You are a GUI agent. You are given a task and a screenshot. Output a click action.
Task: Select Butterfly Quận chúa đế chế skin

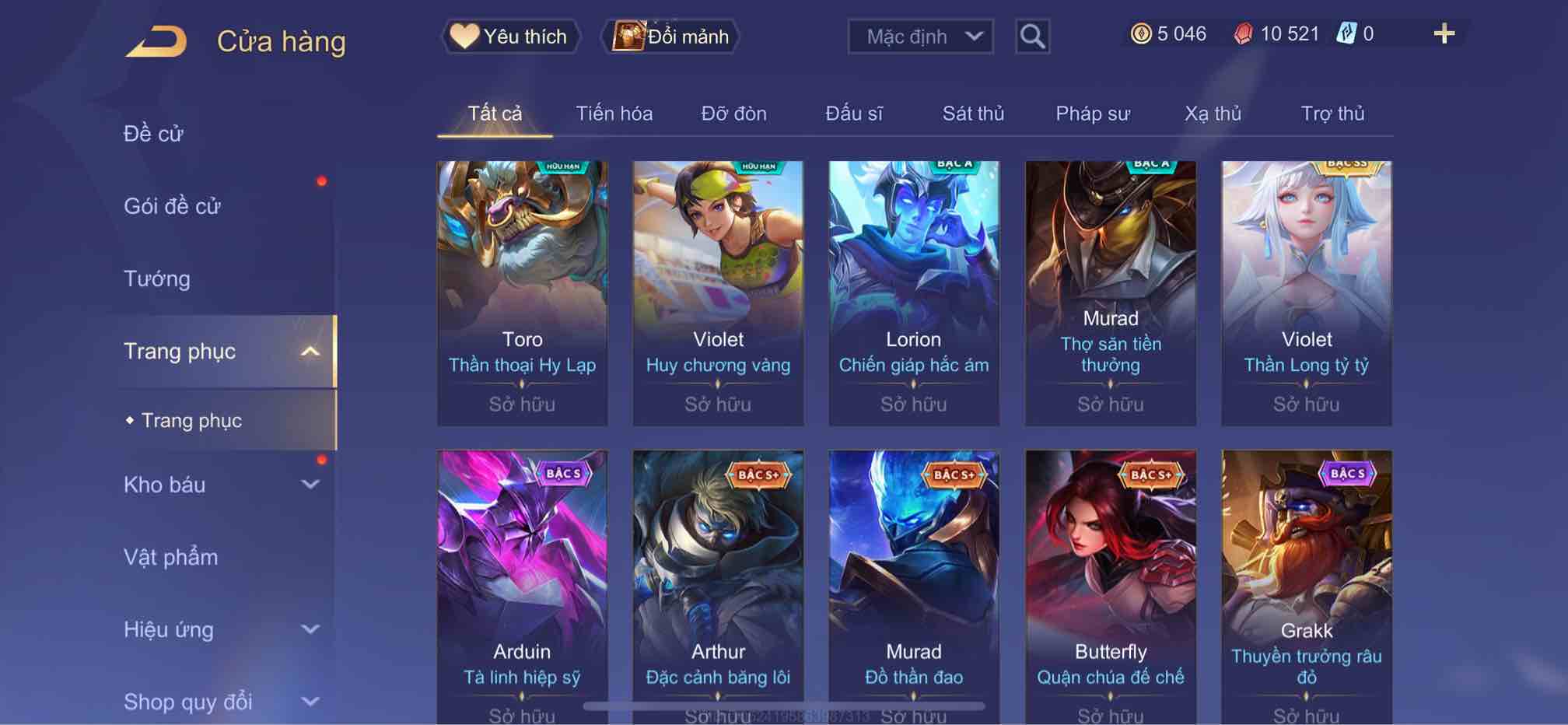click(x=1110, y=587)
